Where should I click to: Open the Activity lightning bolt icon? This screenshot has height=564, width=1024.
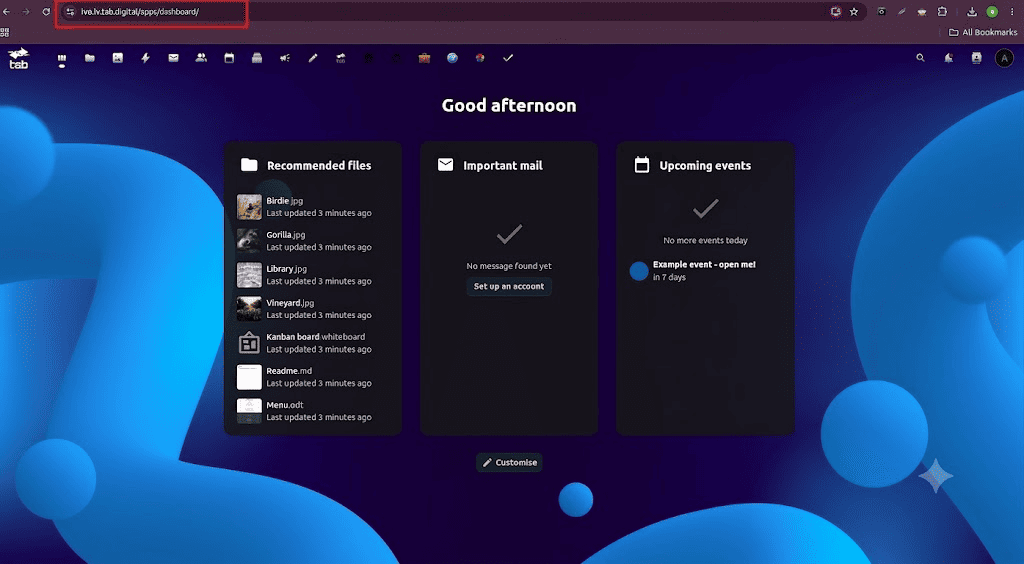146,58
